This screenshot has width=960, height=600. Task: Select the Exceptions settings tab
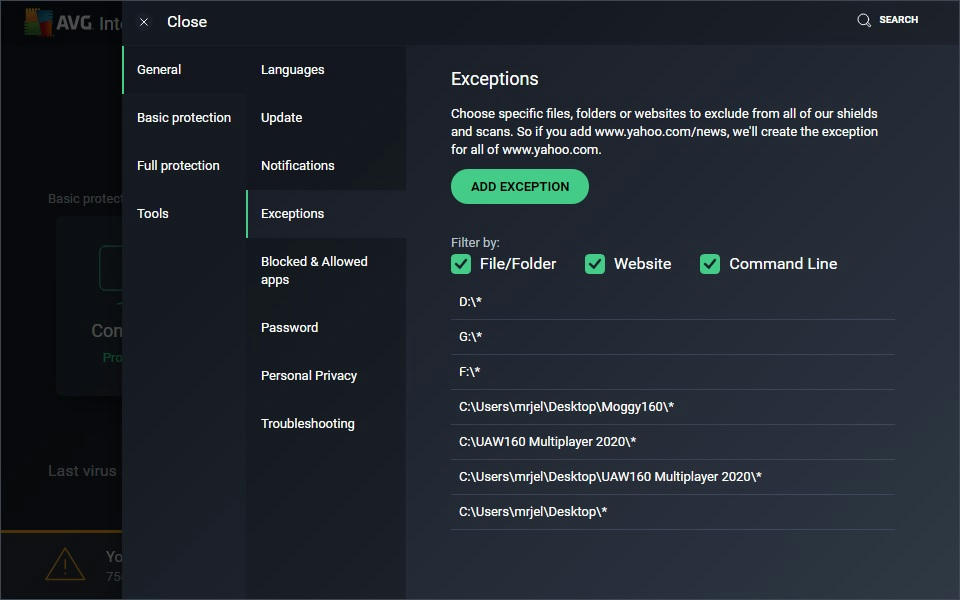326,214
